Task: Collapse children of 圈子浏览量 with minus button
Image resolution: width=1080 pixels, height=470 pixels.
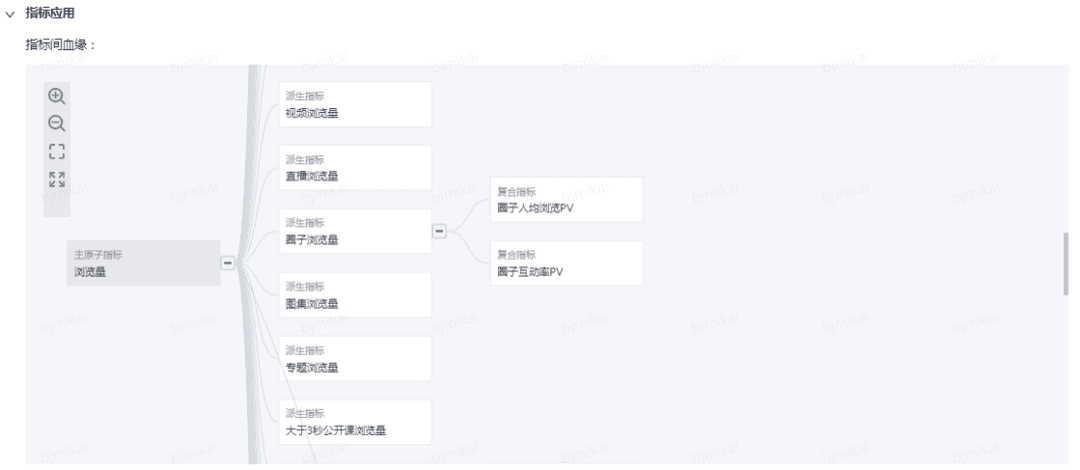Action: (439, 232)
